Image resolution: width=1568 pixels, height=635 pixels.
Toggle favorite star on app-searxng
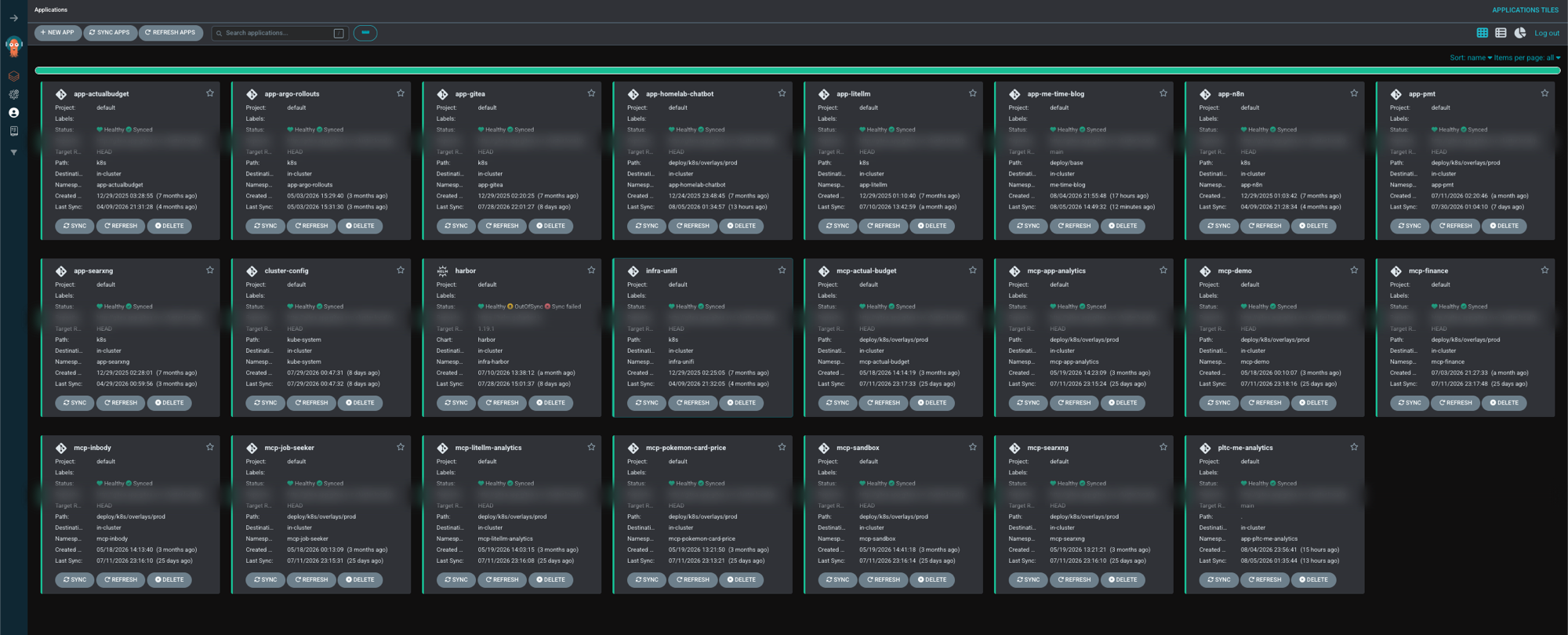(x=210, y=270)
